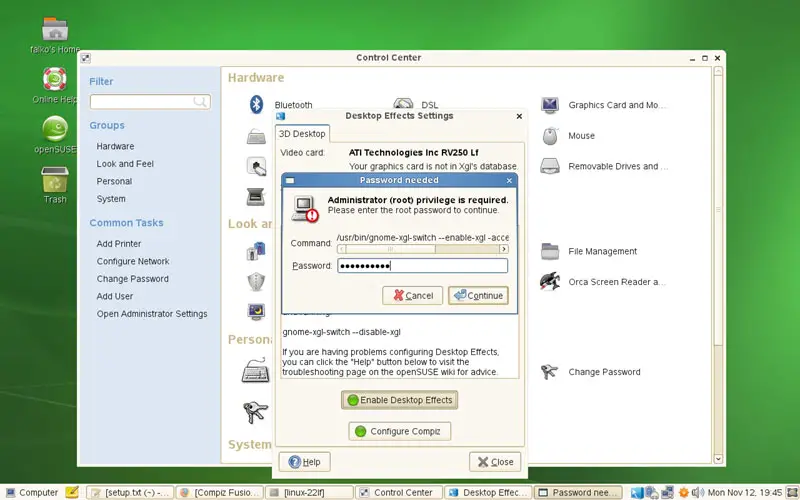
Task: Open the Mouse settings icon
Action: pyautogui.click(x=549, y=136)
